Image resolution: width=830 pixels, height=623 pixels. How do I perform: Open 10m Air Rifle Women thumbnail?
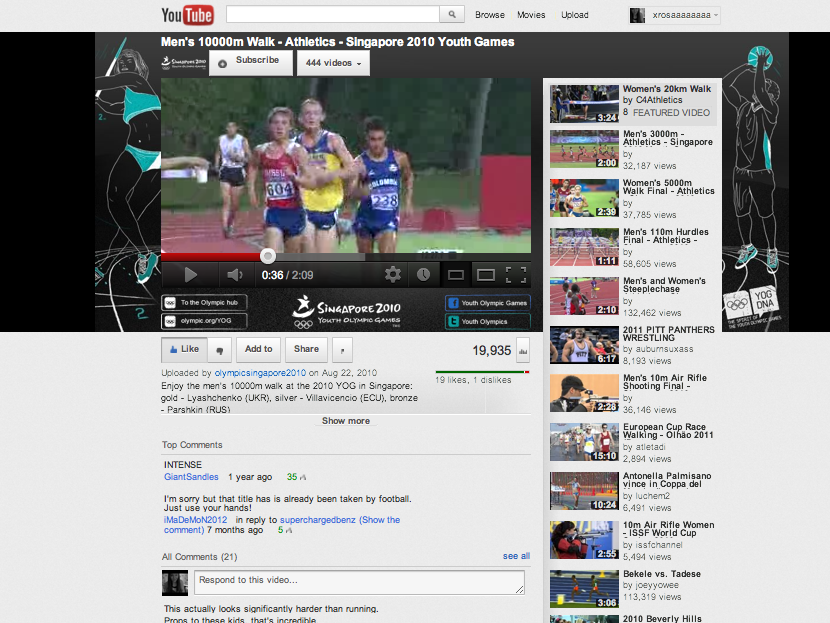pyautogui.click(x=584, y=540)
